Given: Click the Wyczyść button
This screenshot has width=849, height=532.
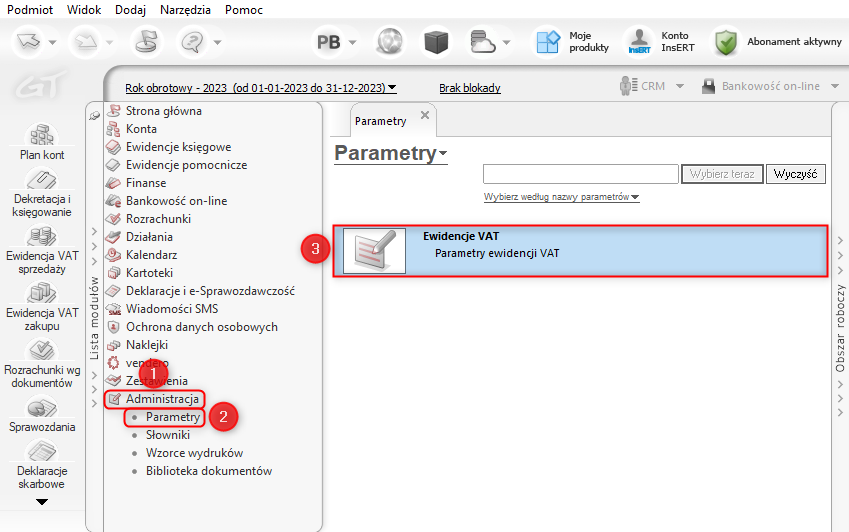Looking at the screenshot, I should (x=795, y=174).
